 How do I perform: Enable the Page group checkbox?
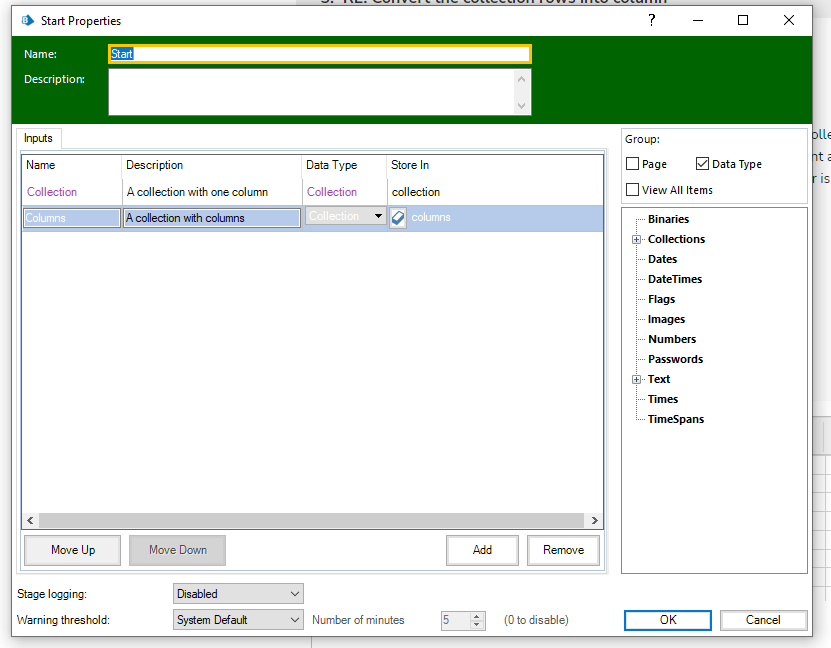[632, 164]
